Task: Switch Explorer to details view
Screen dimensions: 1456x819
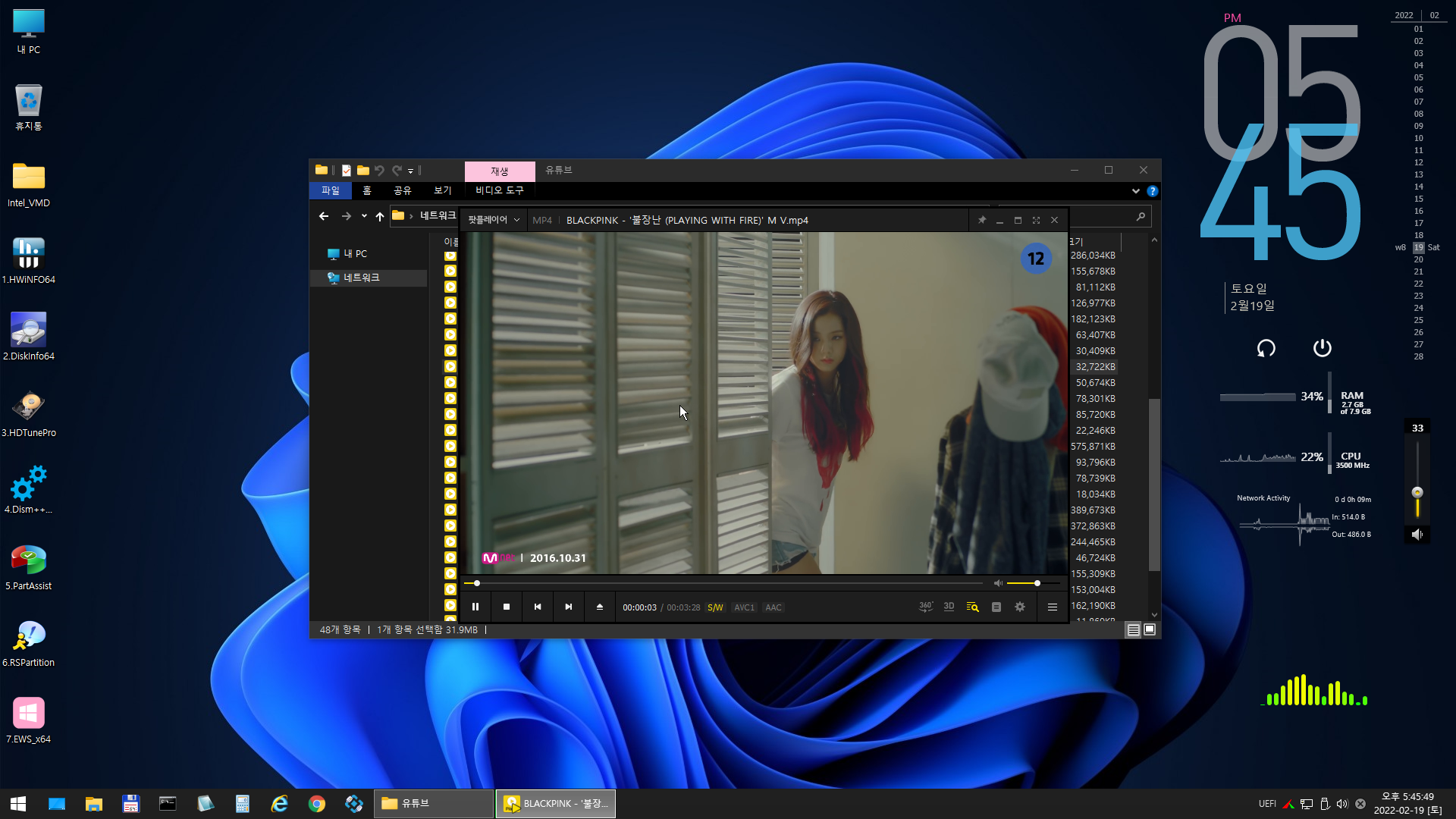Action: pos(1133,629)
